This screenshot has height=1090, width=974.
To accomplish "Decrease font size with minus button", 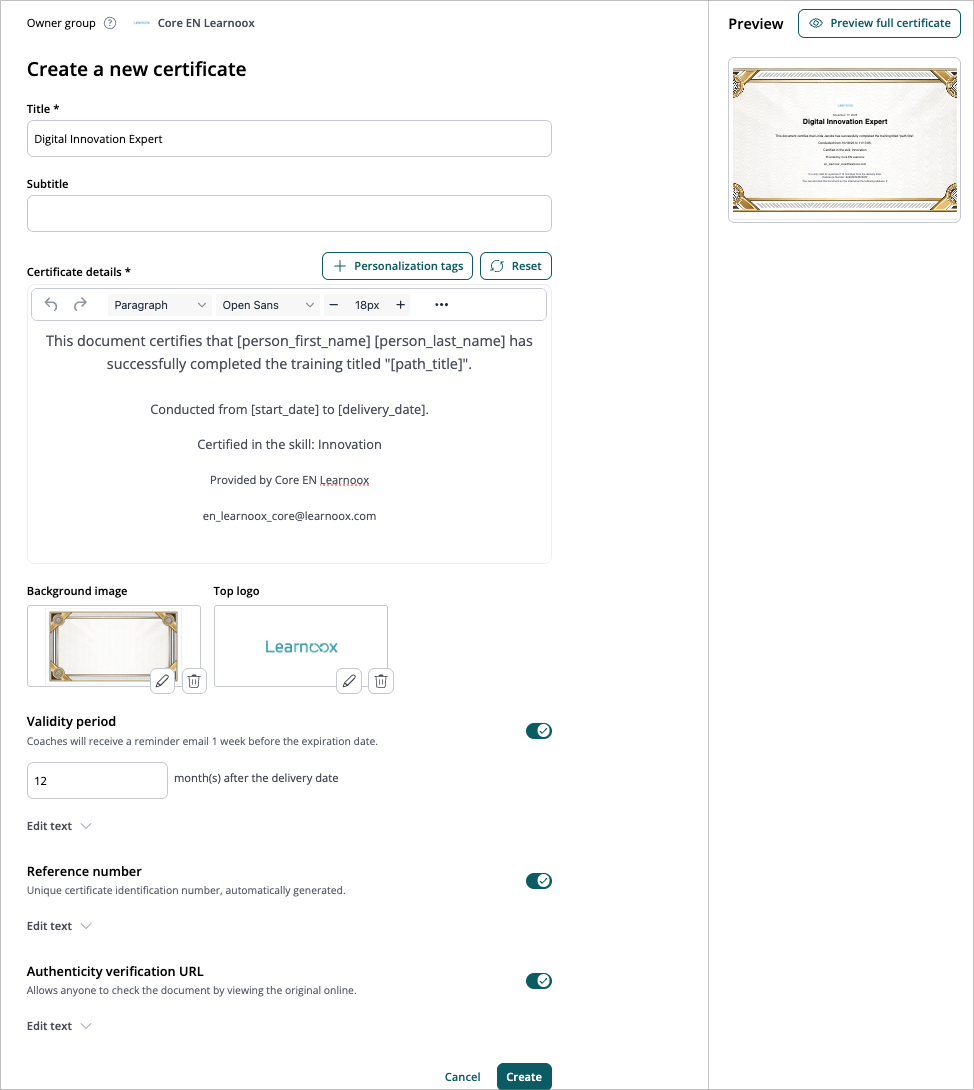I will pyautogui.click(x=334, y=304).
